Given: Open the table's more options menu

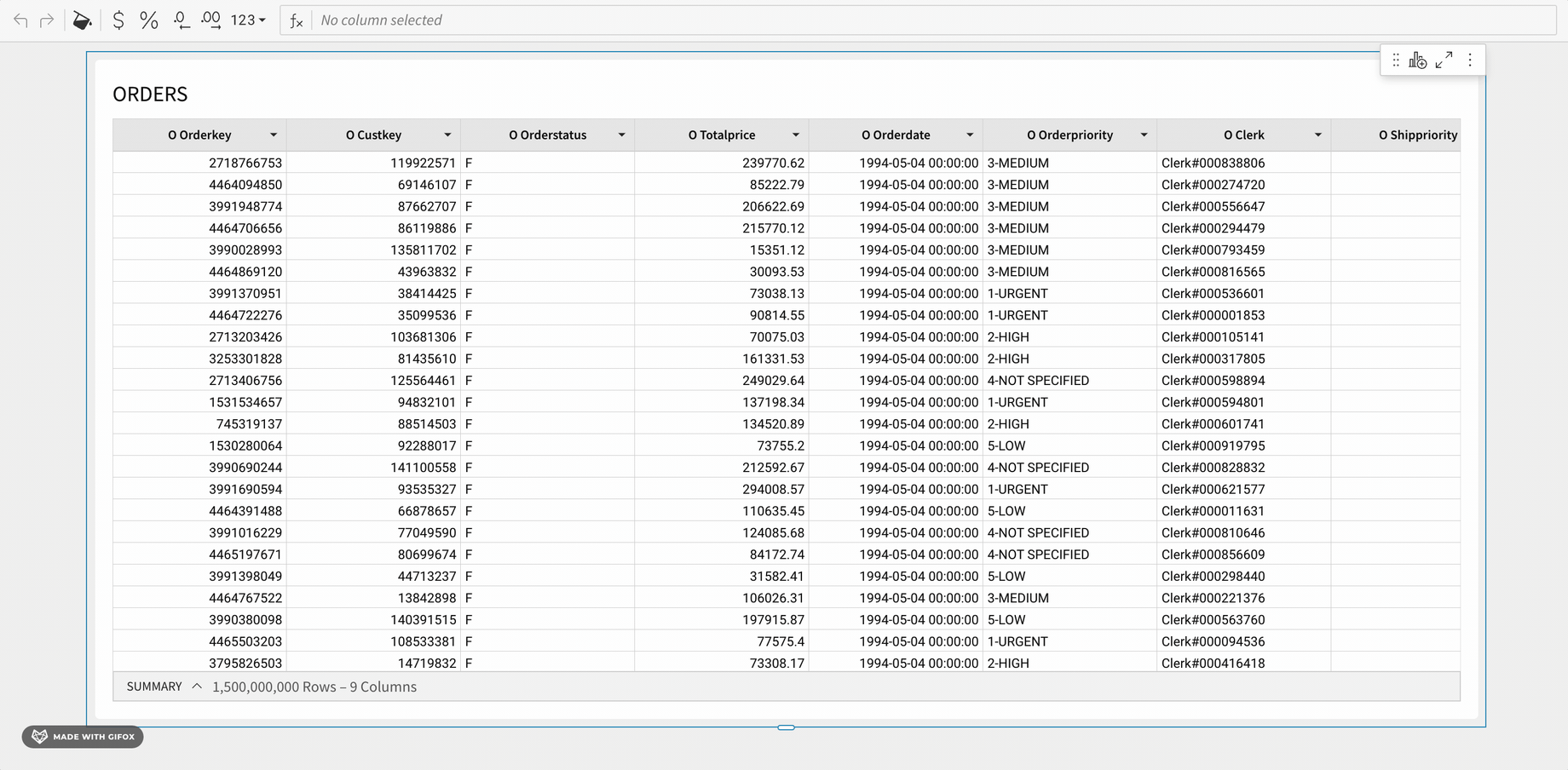Looking at the screenshot, I should 1470,60.
